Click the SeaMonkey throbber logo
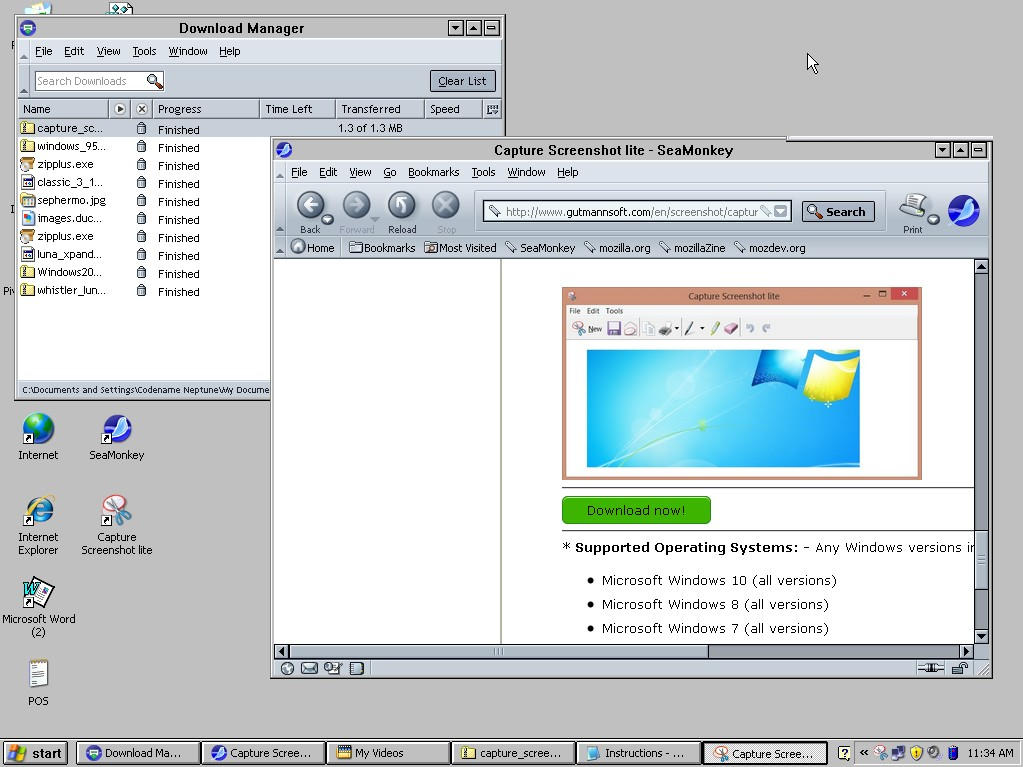Screen dimensions: 1023x767 (961, 210)
